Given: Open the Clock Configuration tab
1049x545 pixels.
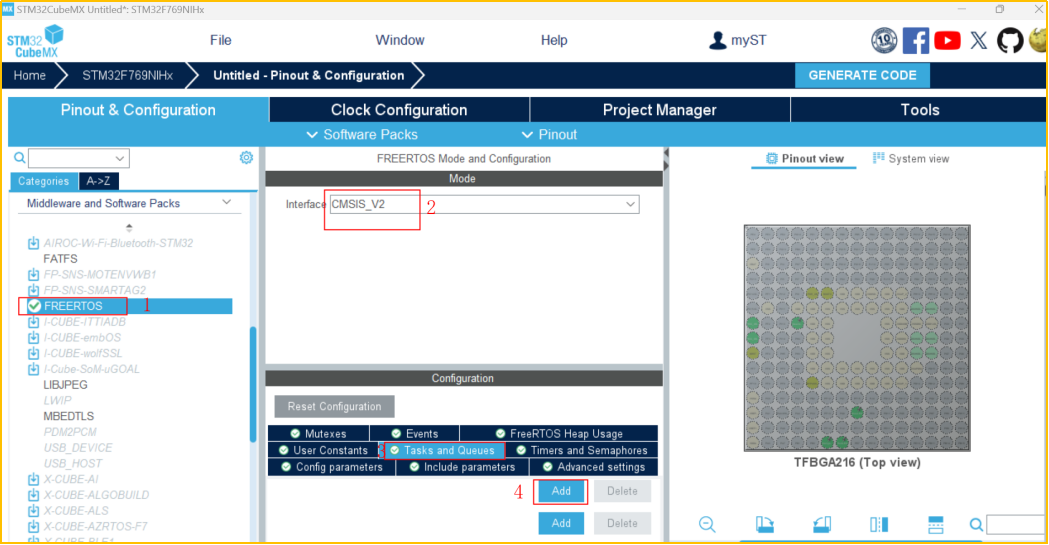Looking at the screenshot, I should [x=399, y=110].
